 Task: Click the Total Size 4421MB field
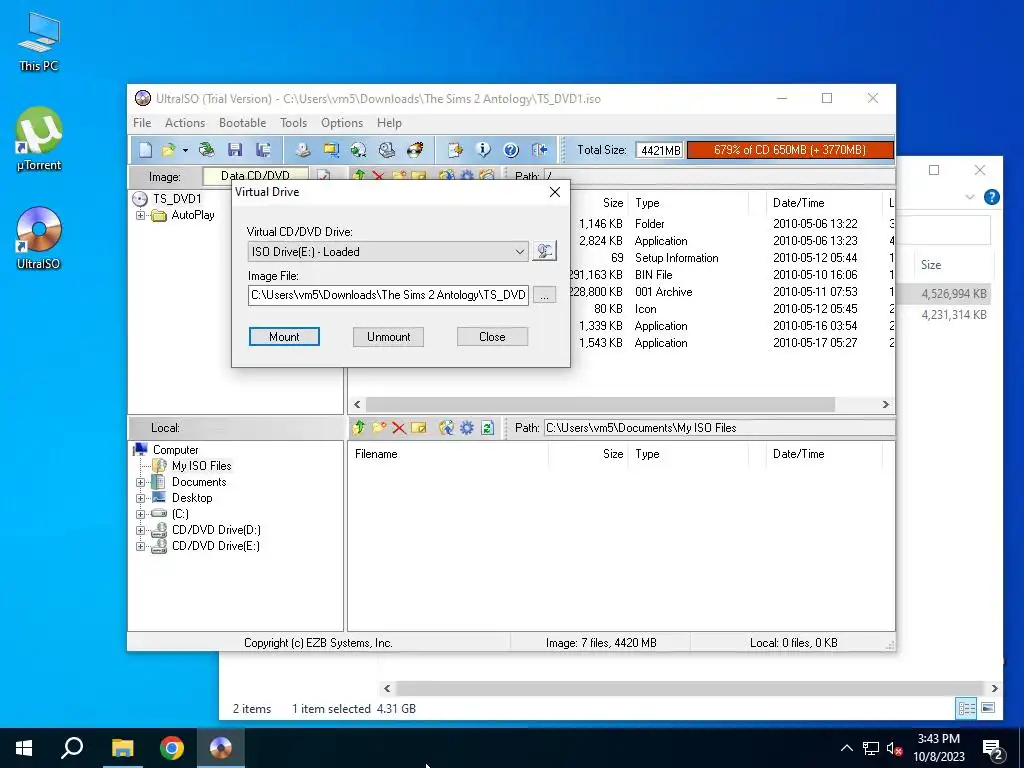pos(659,150)
